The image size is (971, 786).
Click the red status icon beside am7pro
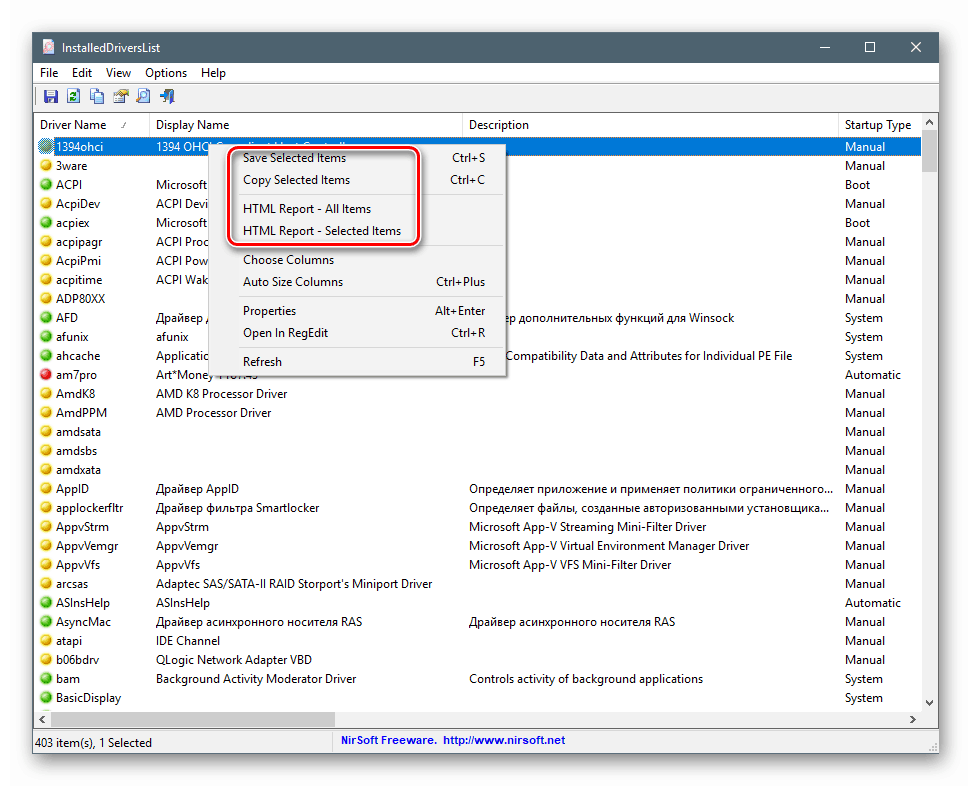(x=46, y=375)
